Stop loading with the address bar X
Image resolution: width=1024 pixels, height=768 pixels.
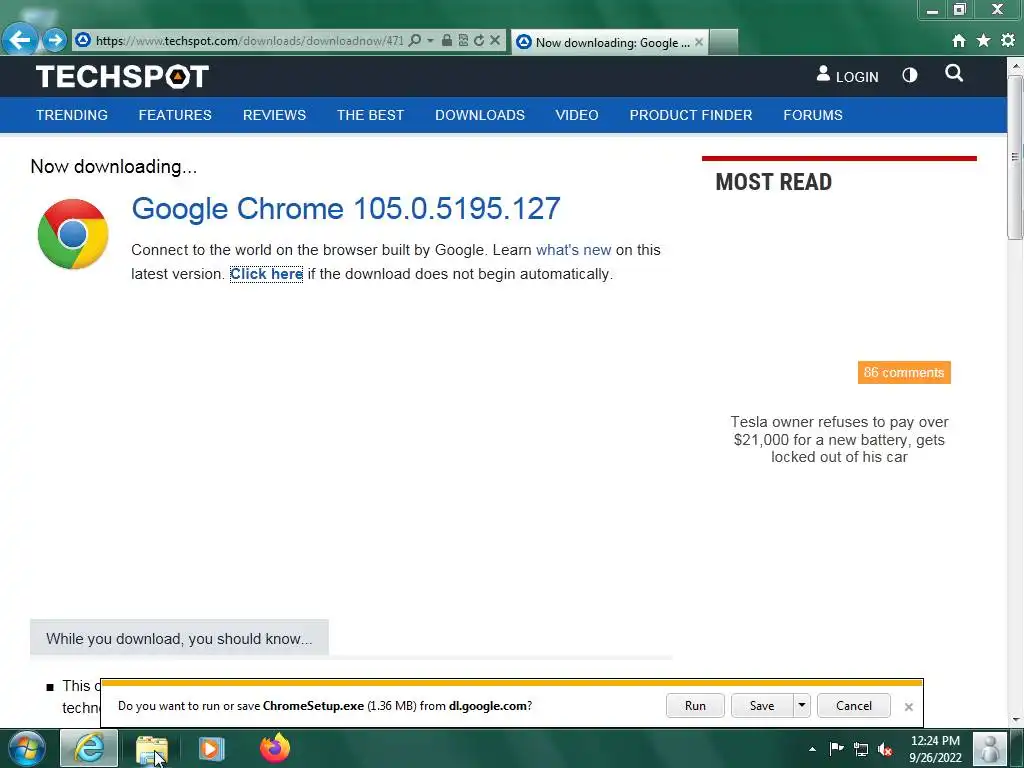coord(495,40)
